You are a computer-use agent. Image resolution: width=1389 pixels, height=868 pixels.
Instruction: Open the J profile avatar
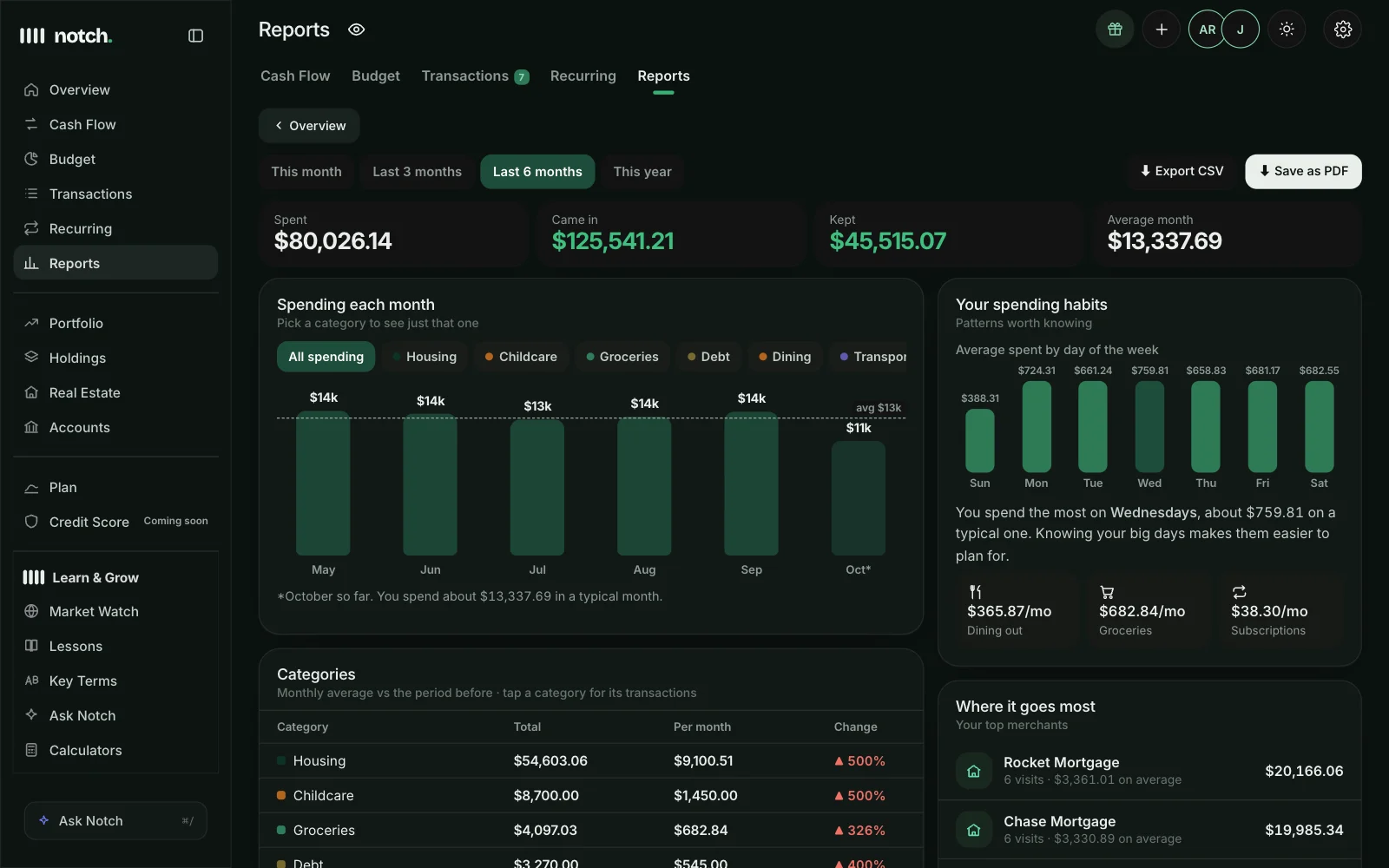[1241, 30]
